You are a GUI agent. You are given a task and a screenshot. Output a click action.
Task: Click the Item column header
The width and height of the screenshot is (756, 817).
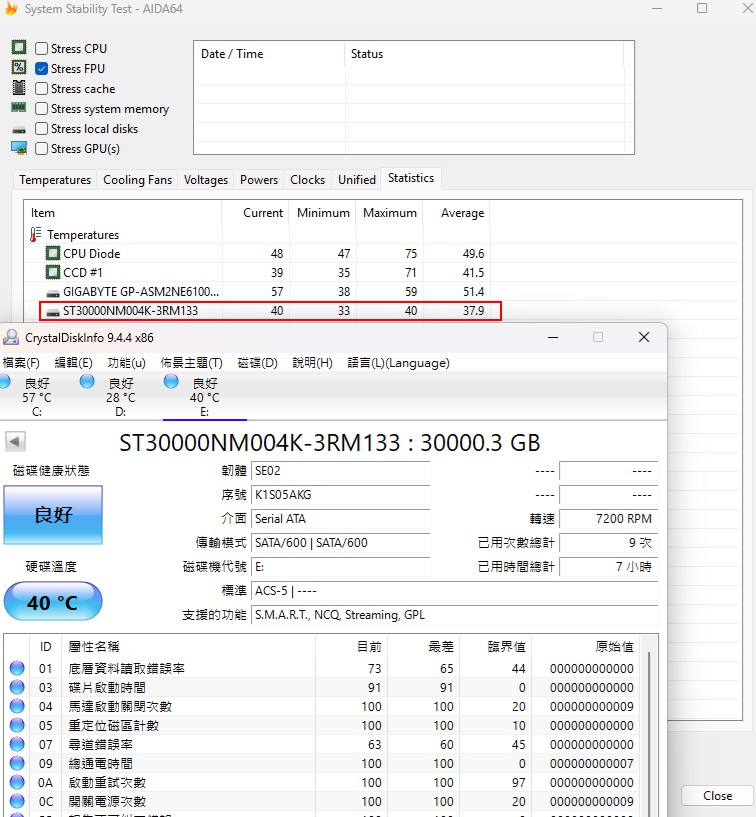123,213
